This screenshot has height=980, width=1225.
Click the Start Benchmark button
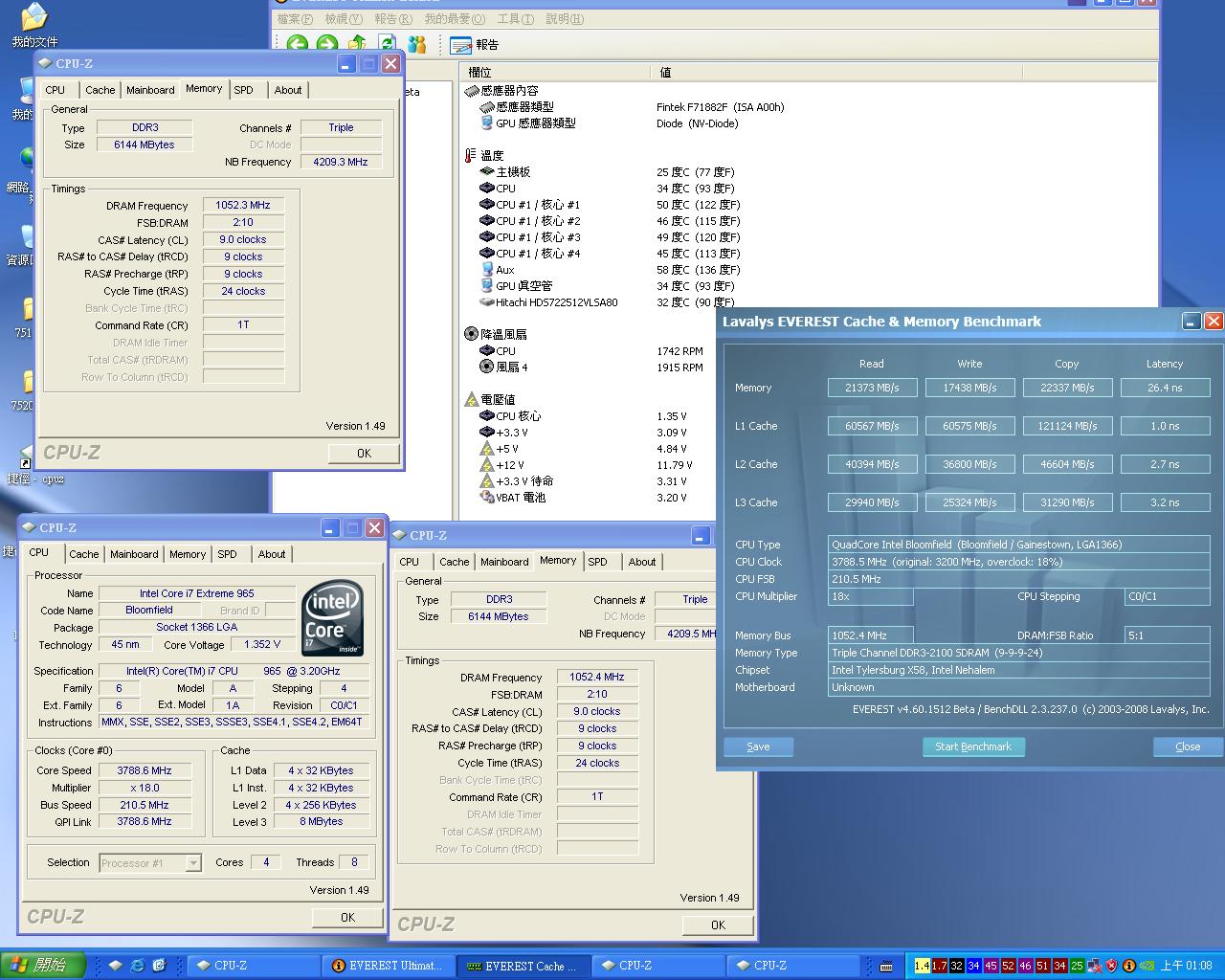[972, 746]
